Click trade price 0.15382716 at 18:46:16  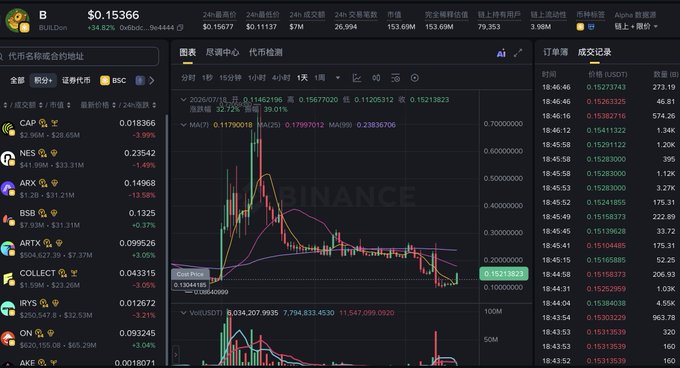click(x=606, y=116)
